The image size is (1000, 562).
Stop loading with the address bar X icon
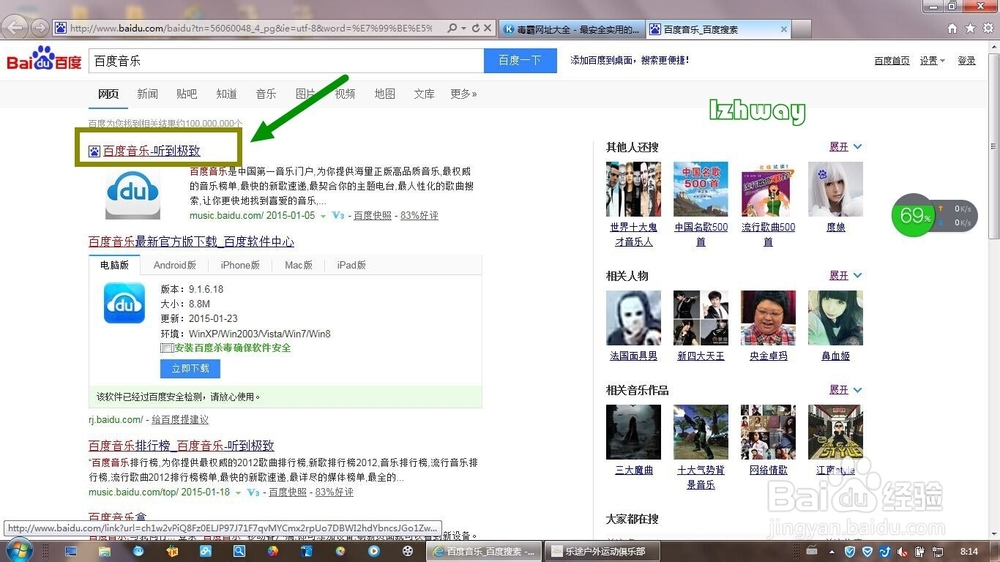point(487,28)
